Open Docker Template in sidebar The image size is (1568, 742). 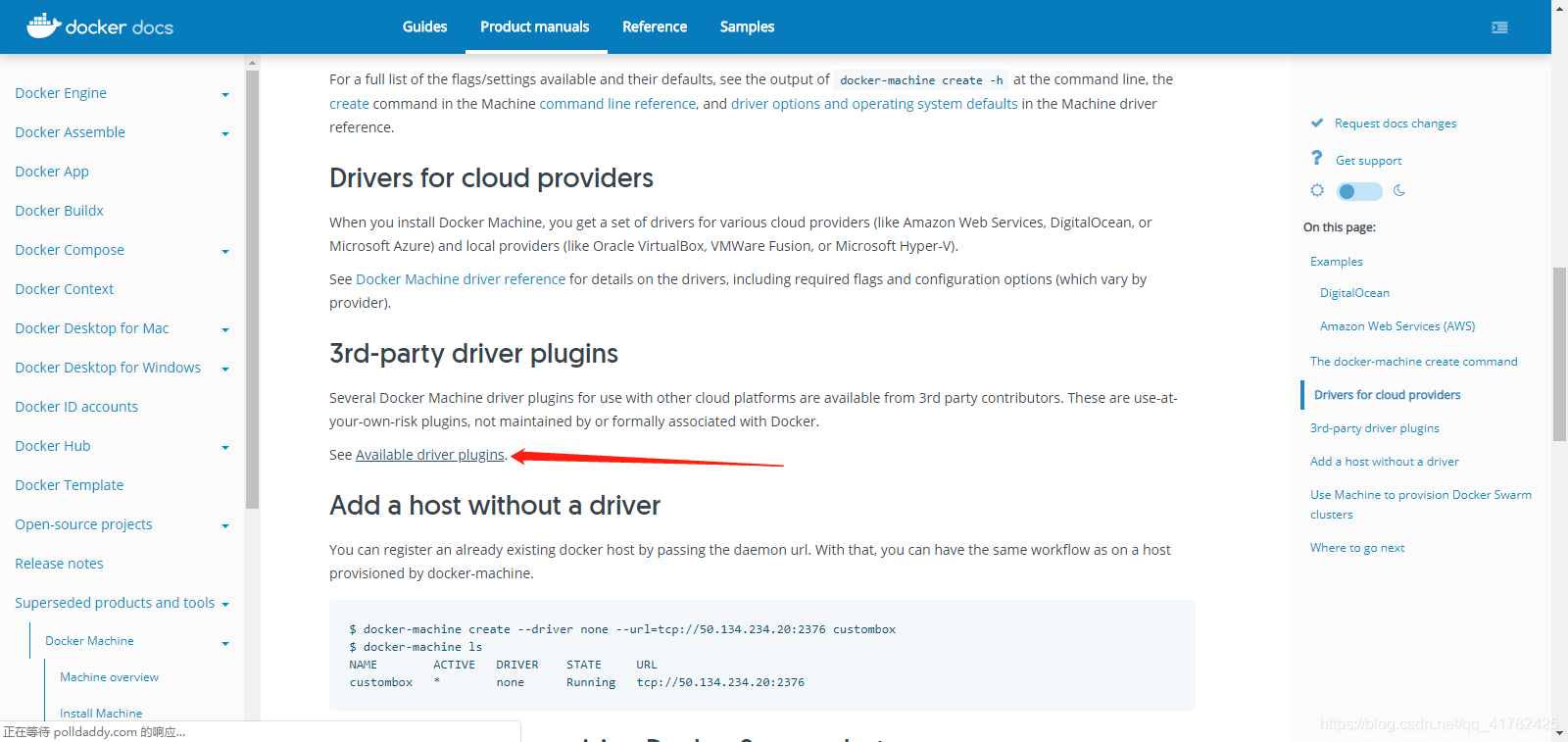point(69,485)
